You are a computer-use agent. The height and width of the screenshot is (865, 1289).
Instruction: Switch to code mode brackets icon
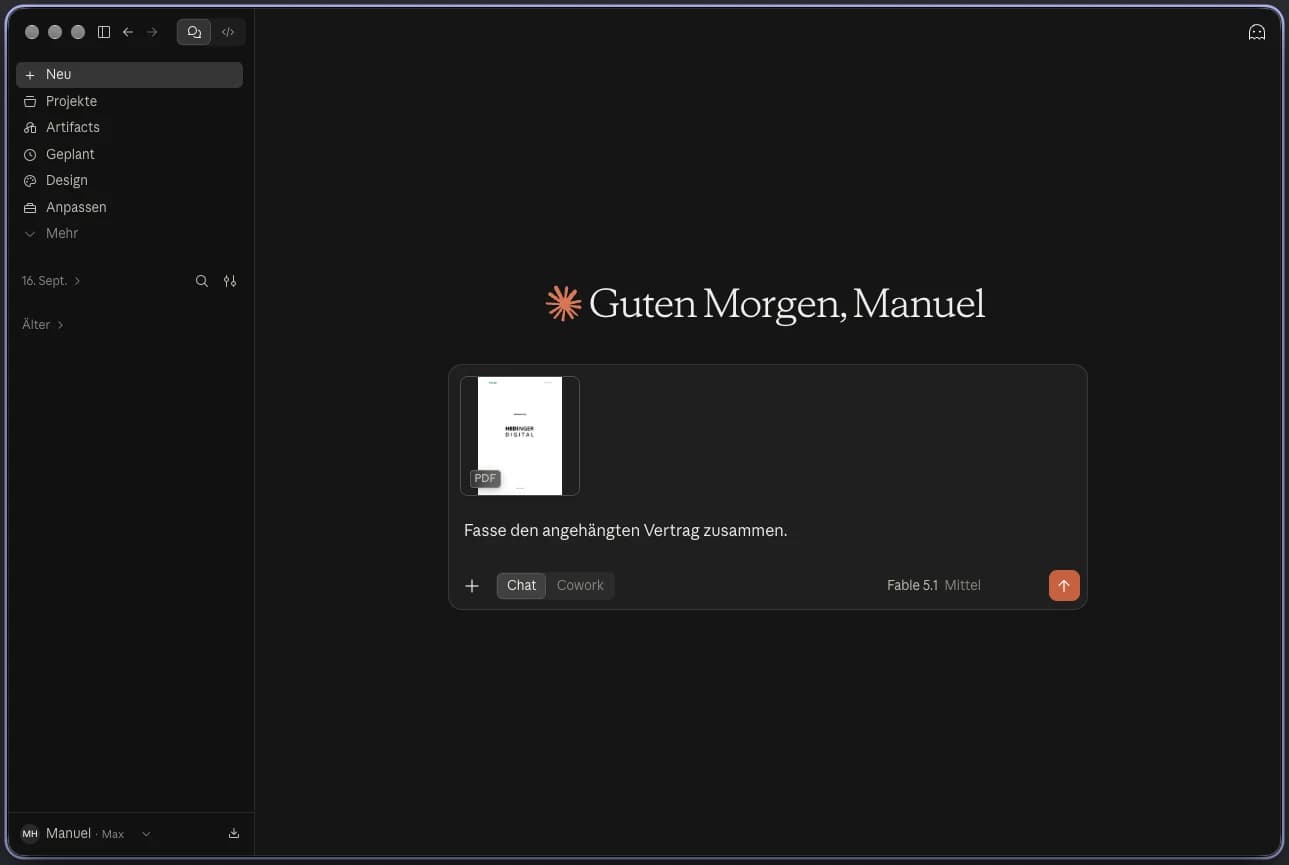(x=228, y=32)
